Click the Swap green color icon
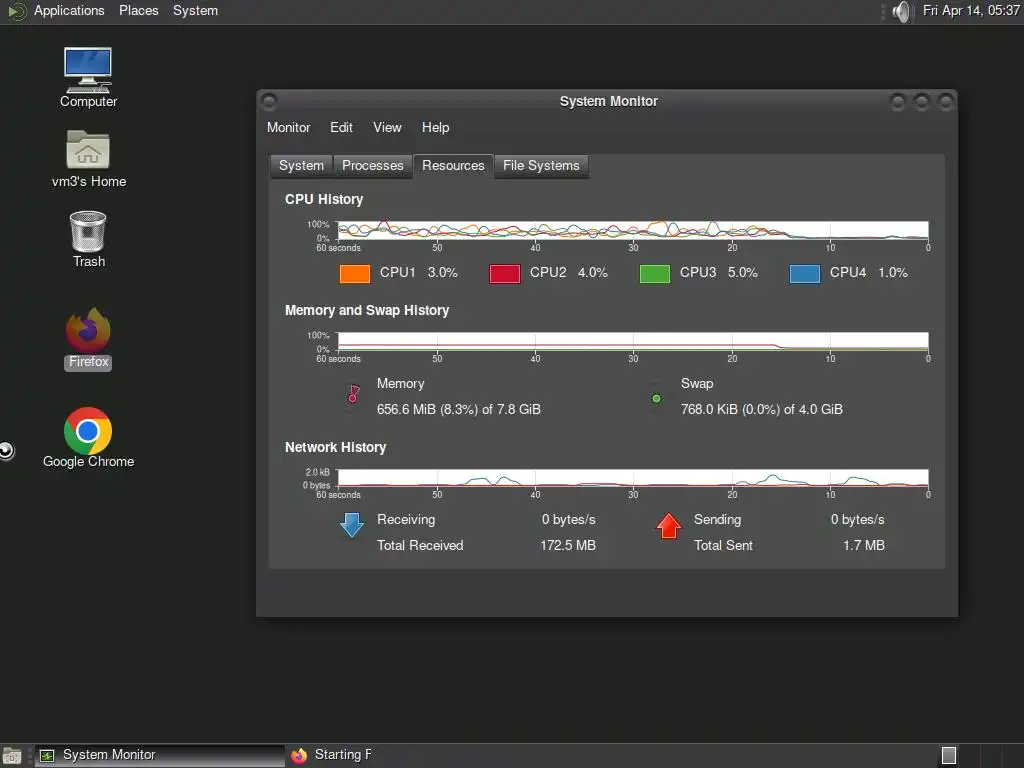1024x768 pixels. (x=656, y=398)
